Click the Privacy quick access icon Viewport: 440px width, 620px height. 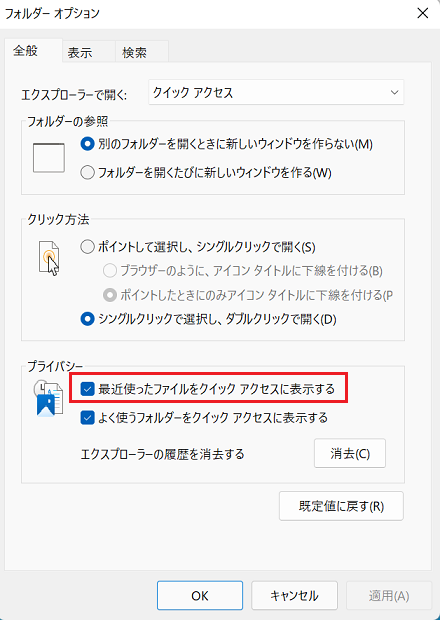48,398
